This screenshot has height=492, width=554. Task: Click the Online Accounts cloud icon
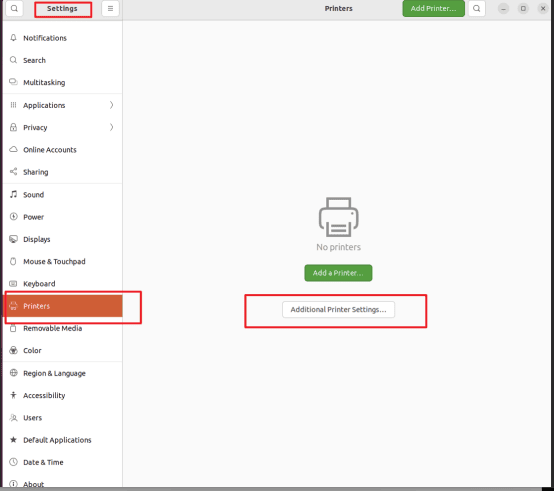(x=13, y=149)
